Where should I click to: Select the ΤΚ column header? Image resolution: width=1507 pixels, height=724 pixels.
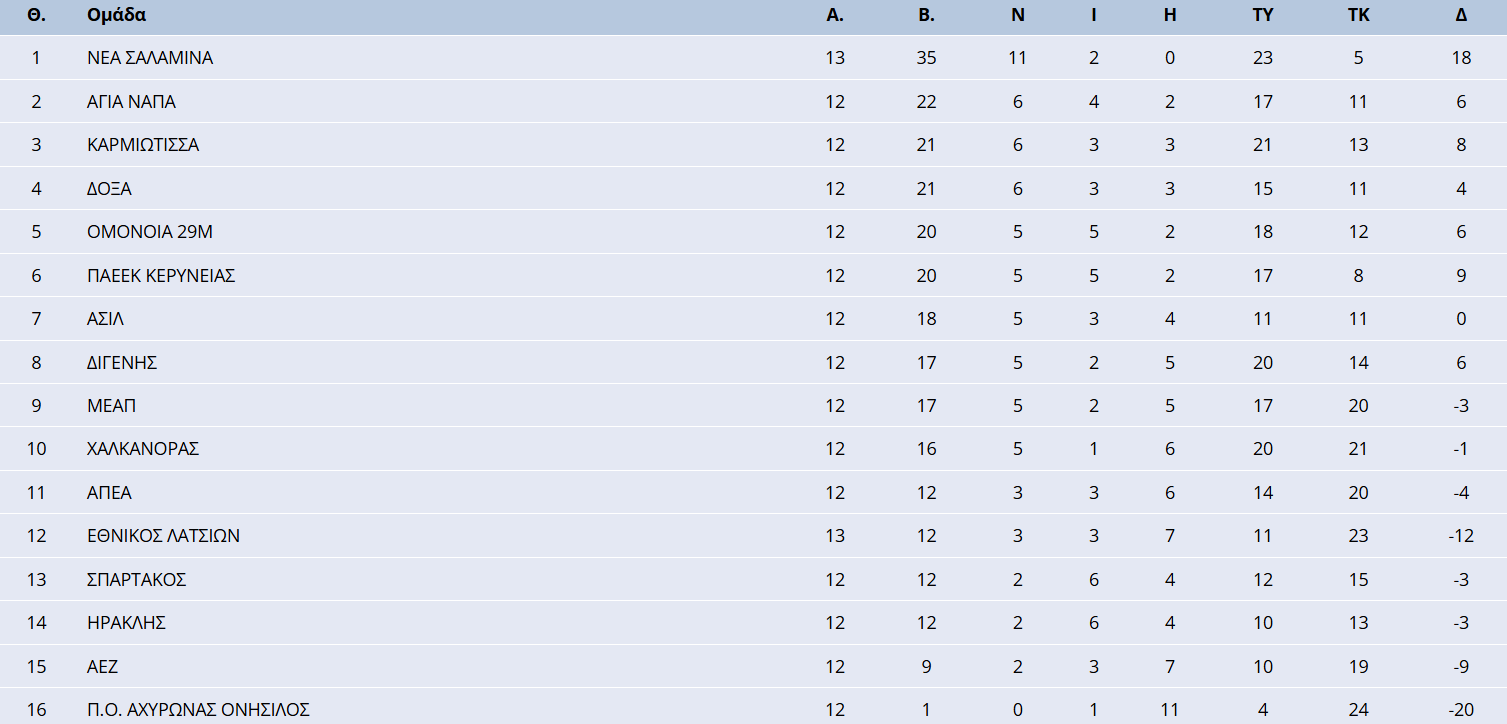pyautogui.click(x=1358, y=16)
